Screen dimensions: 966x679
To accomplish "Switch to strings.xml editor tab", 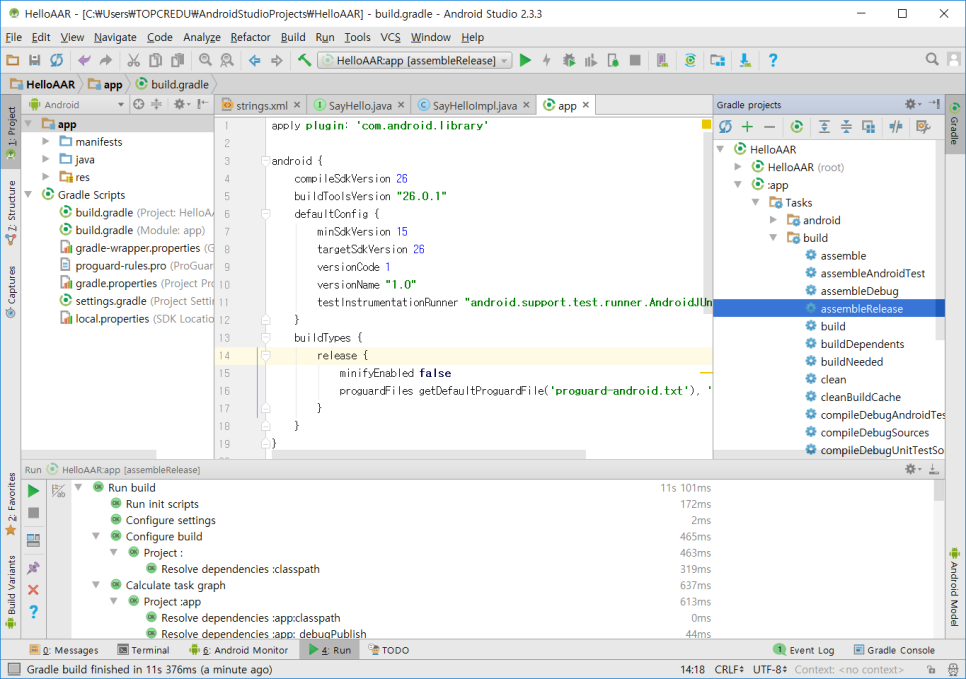I will point(261,105).
